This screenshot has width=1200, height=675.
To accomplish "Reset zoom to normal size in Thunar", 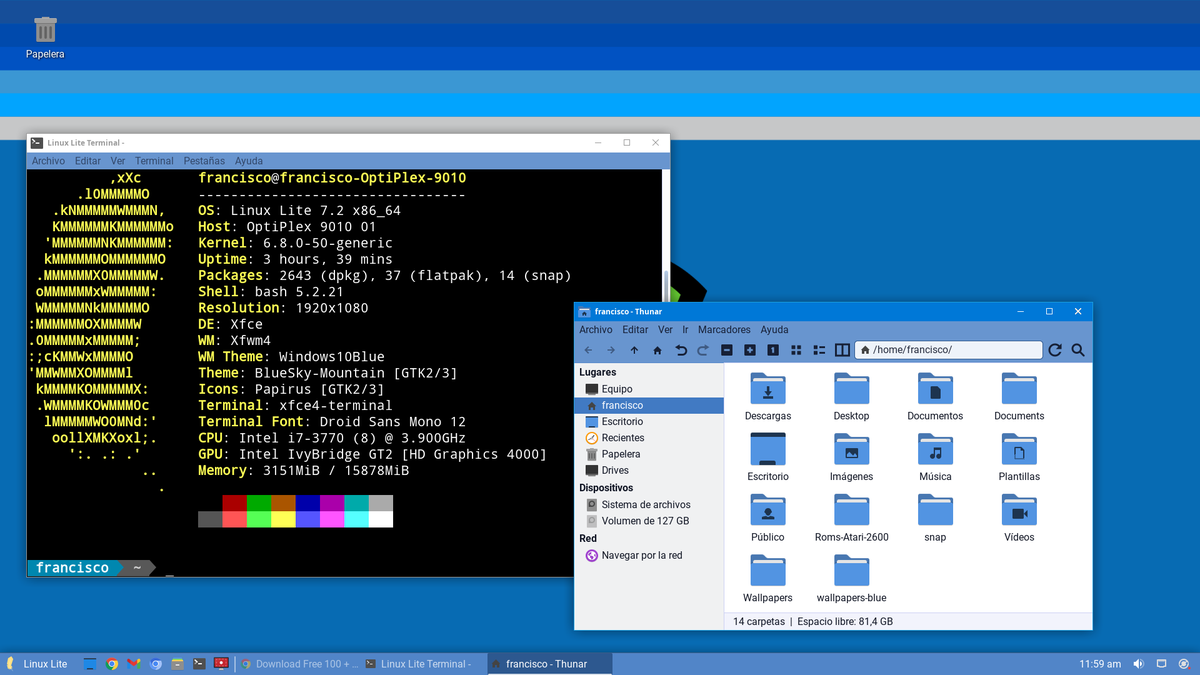I will click(773, 350).
